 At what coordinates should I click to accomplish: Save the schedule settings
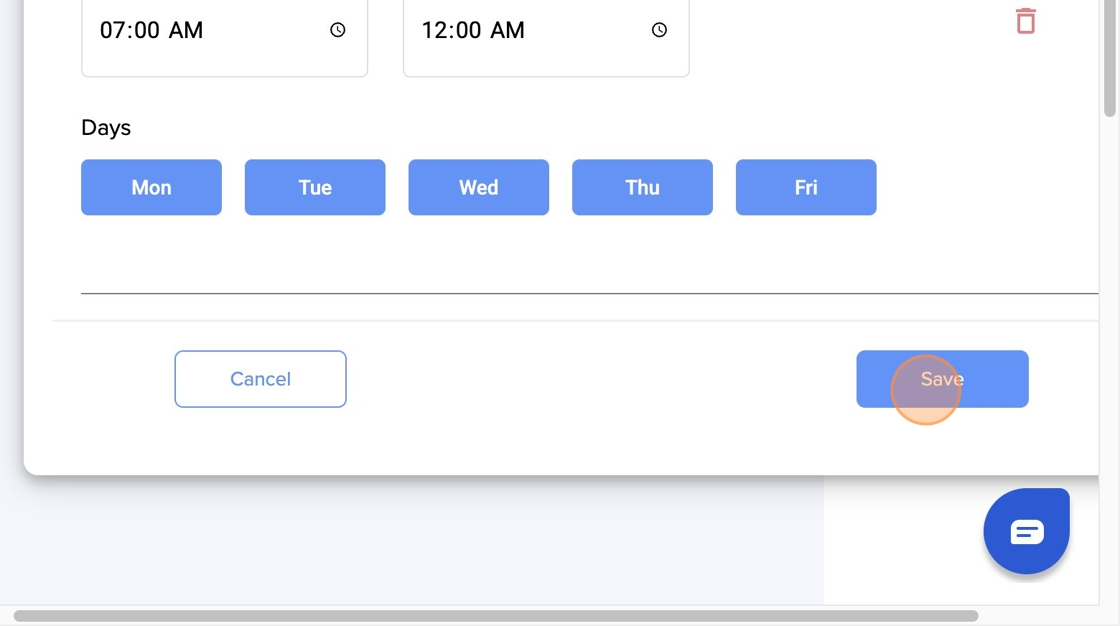pos(942,379)
